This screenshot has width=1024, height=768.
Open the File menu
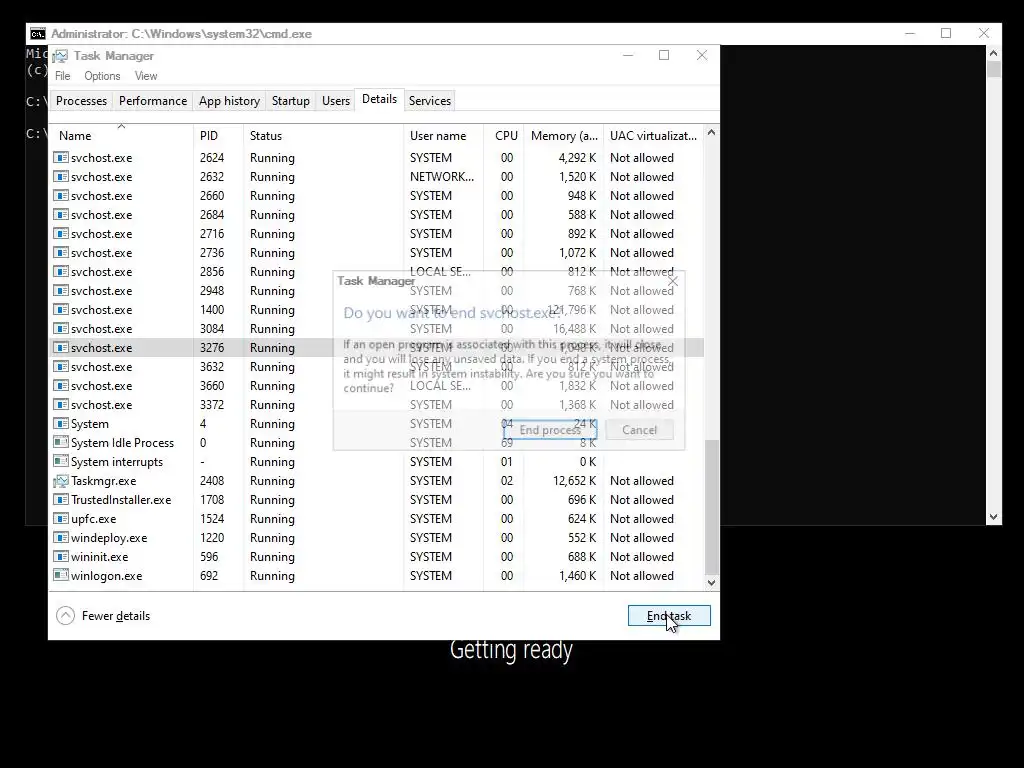pos(63,76)
